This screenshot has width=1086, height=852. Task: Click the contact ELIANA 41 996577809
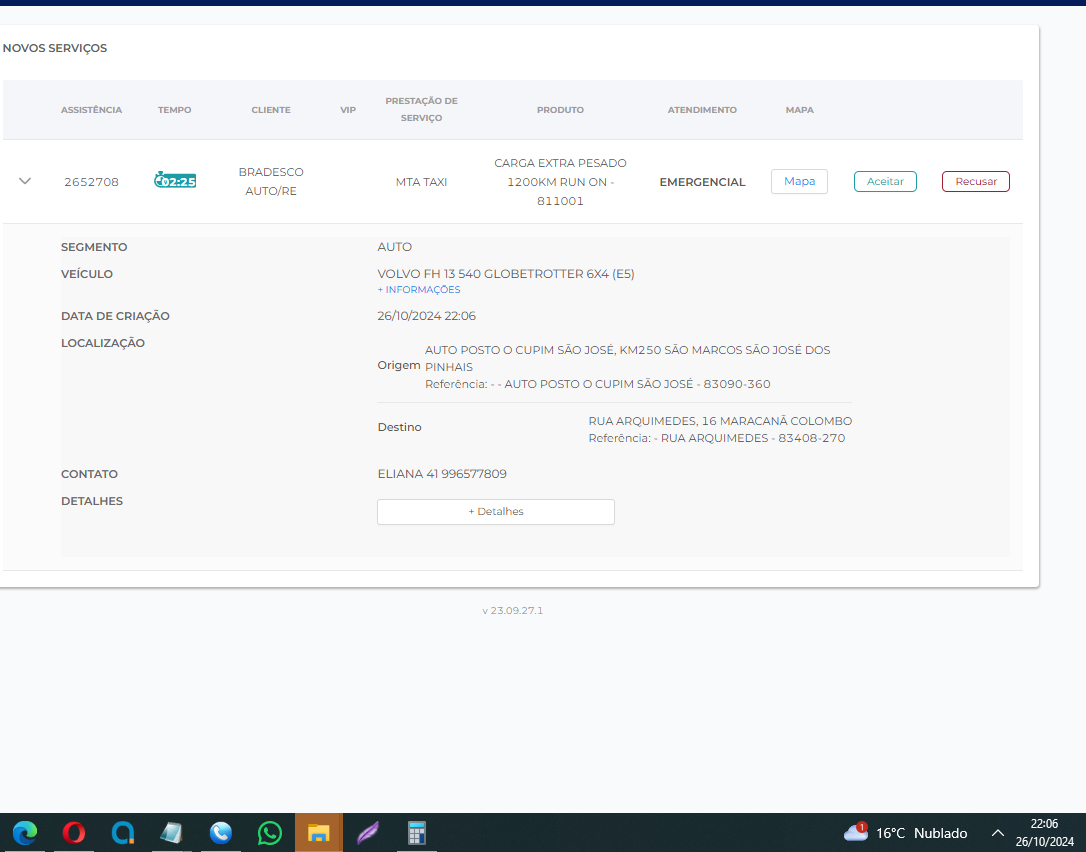[442, 474]
